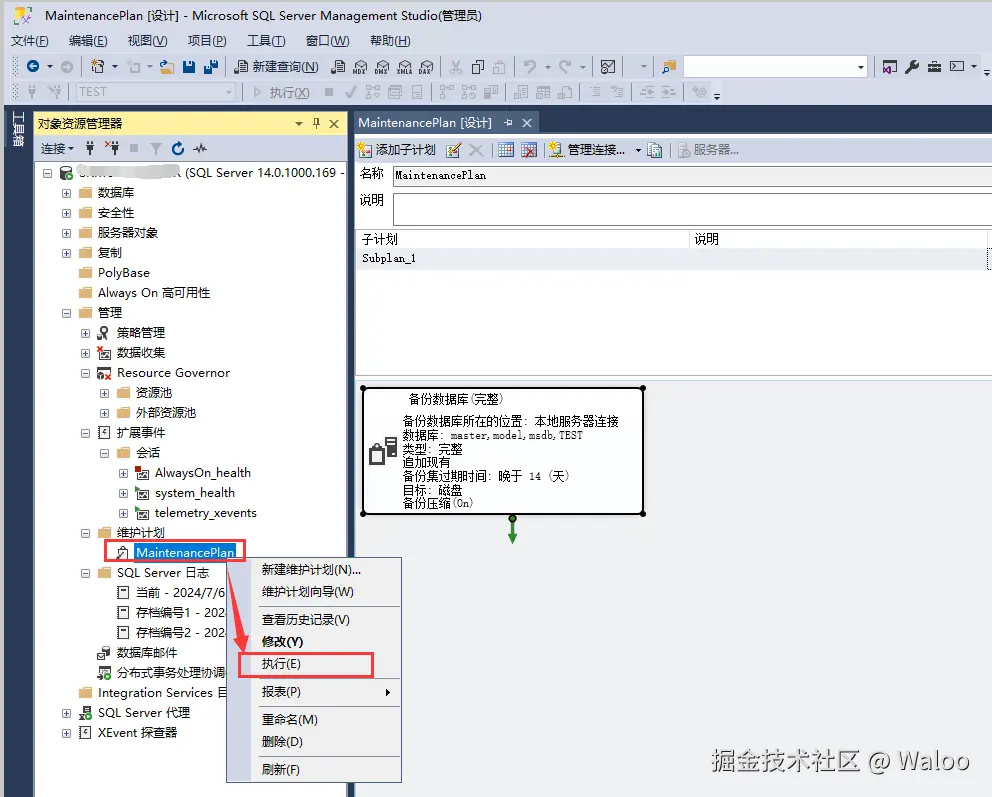Open Object Explorer window position dropdown
Image resolution: width=992 pixels, height=797 pixels.
[299, 123]
